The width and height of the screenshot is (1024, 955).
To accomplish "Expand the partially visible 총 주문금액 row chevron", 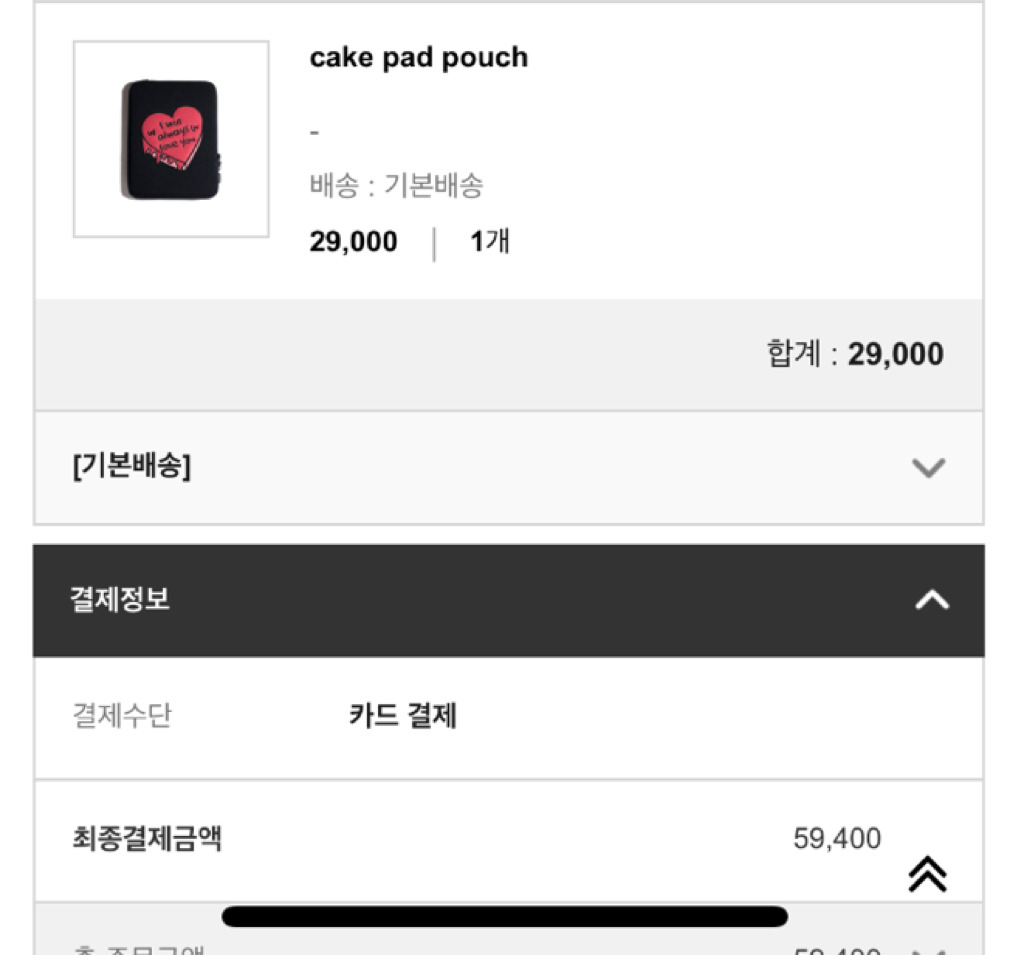I will click(929, 948).
